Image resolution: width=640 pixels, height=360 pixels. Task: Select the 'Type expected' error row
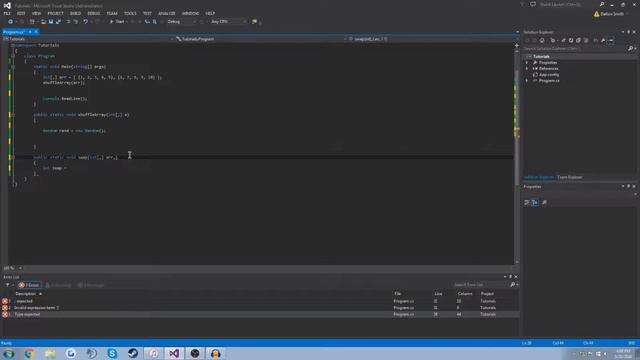(260, 314)
